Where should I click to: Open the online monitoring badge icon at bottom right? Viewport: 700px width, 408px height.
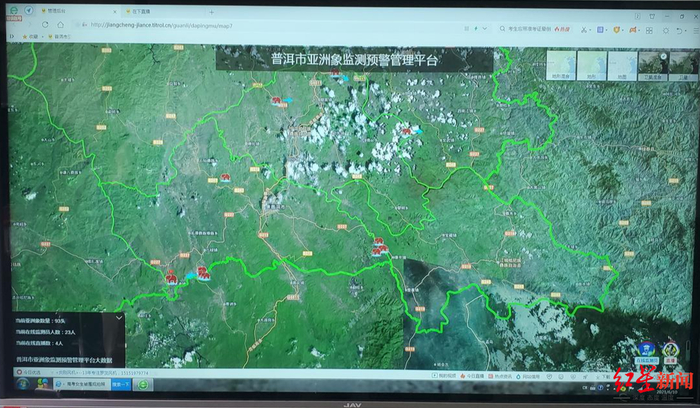(646, 353)
